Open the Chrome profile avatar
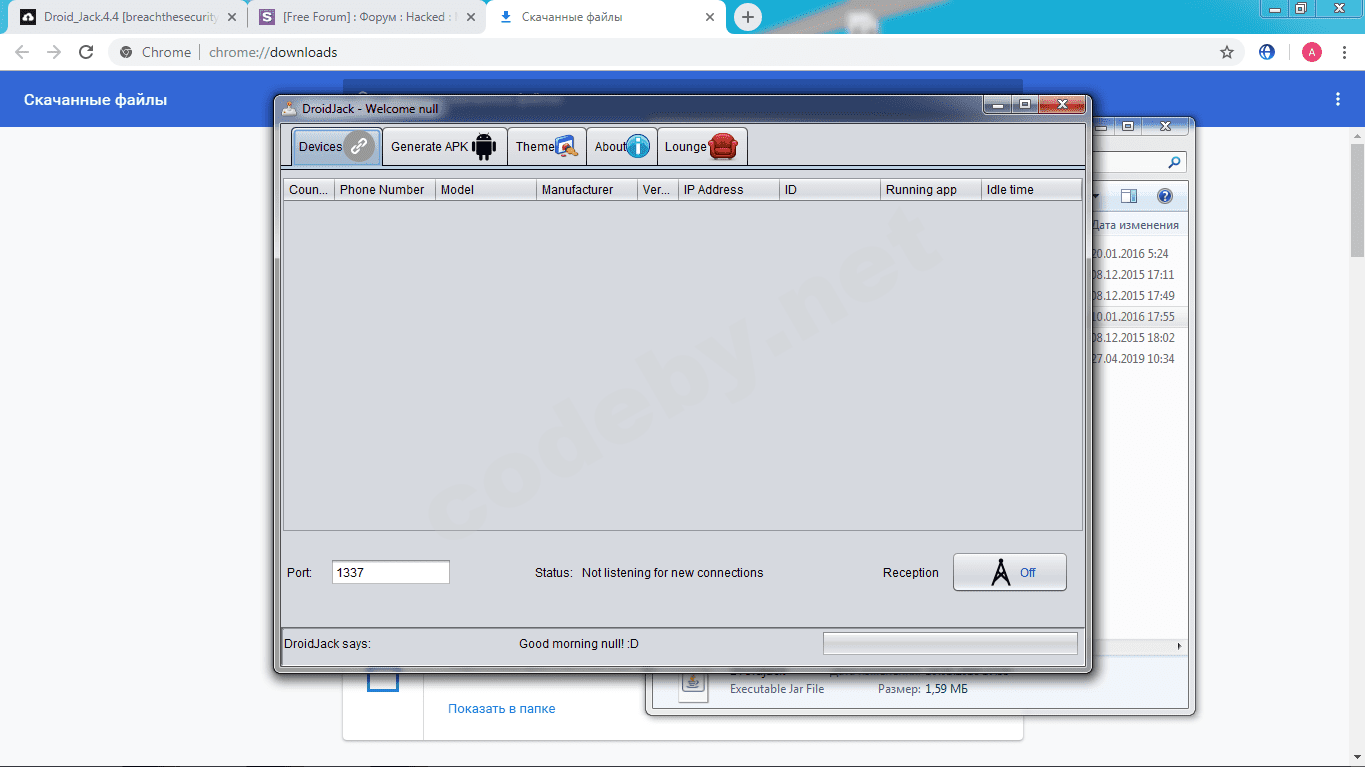1365x767 pixels. pos(1311,52)
